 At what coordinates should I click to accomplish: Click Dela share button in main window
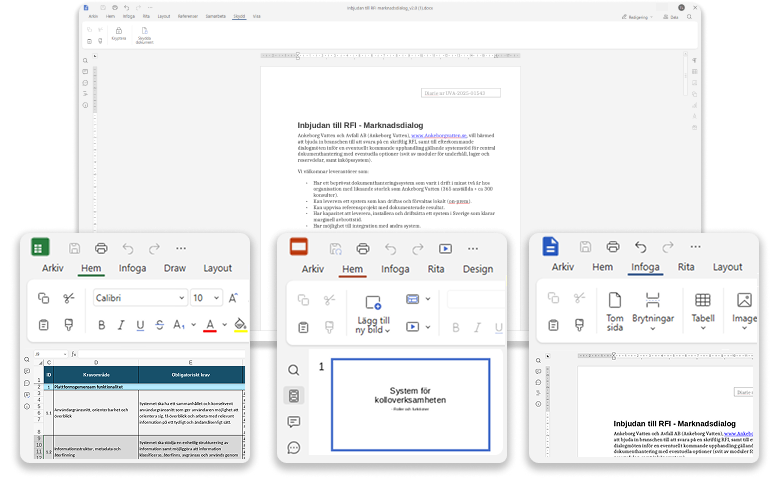pyautogui.click(x=671, y=17)
